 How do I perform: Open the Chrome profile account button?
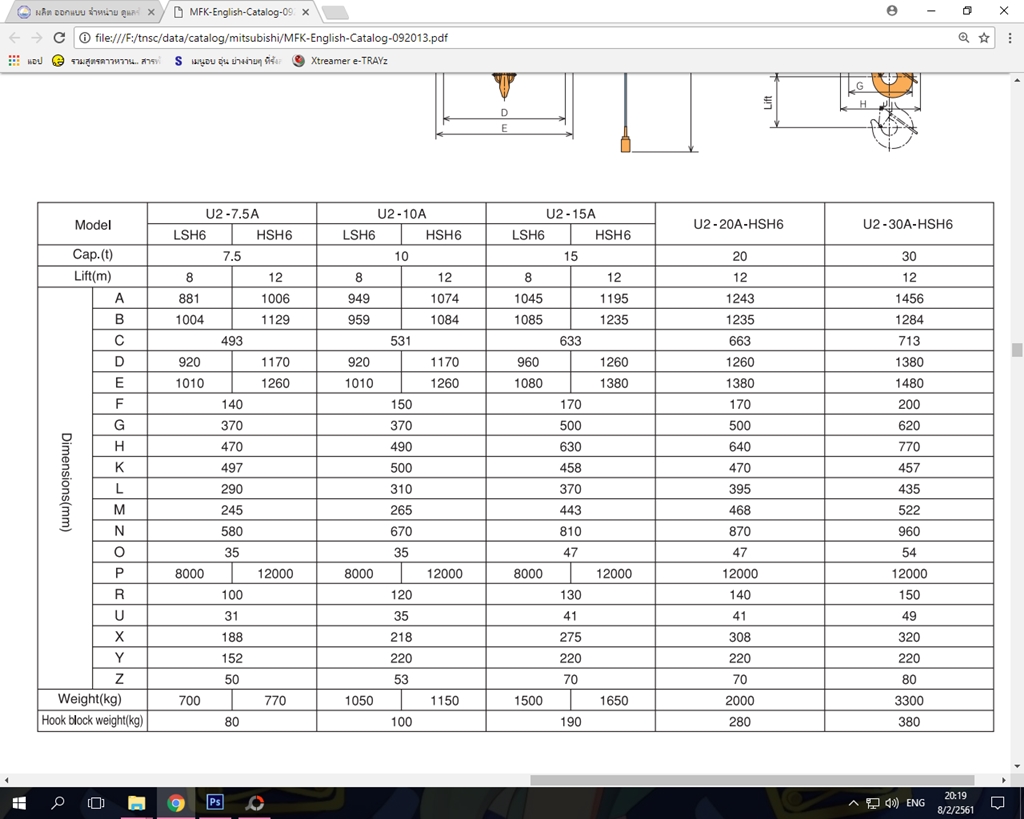[x=892, y=10]
